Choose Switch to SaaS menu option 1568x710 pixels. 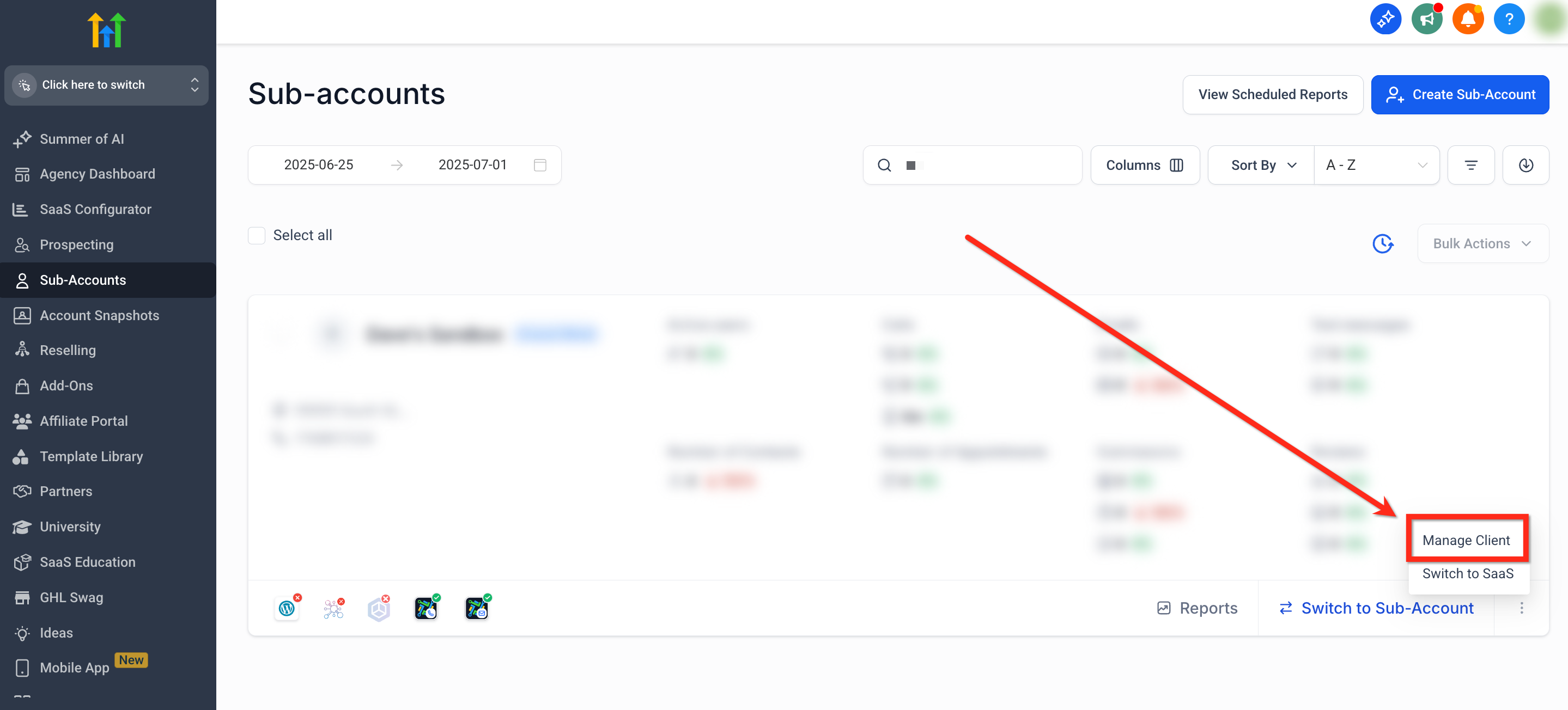point(1467,573)
